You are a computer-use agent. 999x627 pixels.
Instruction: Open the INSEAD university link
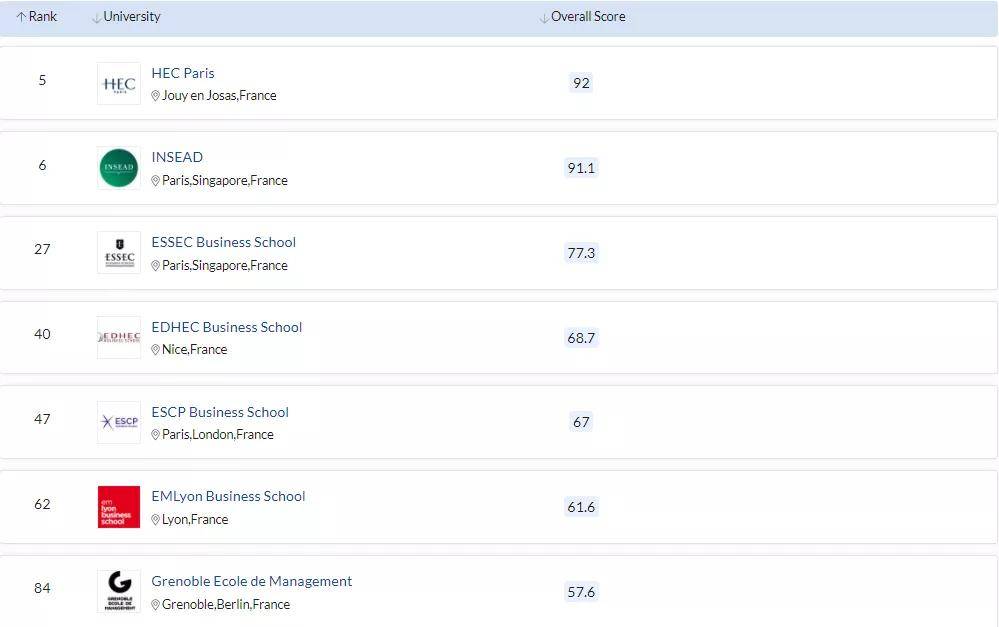(x=177, y=157)
